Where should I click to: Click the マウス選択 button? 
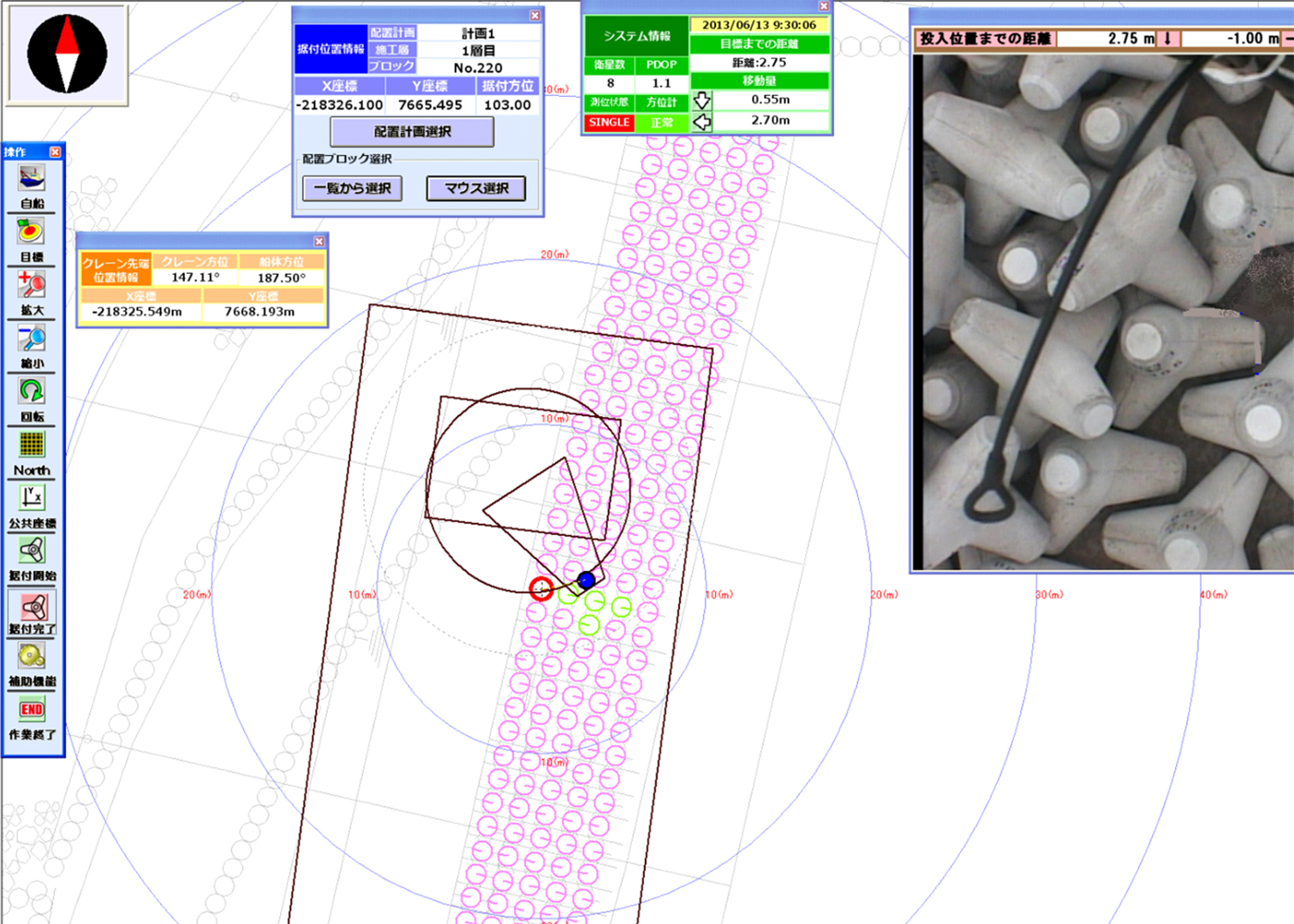[x=476, y=188]
